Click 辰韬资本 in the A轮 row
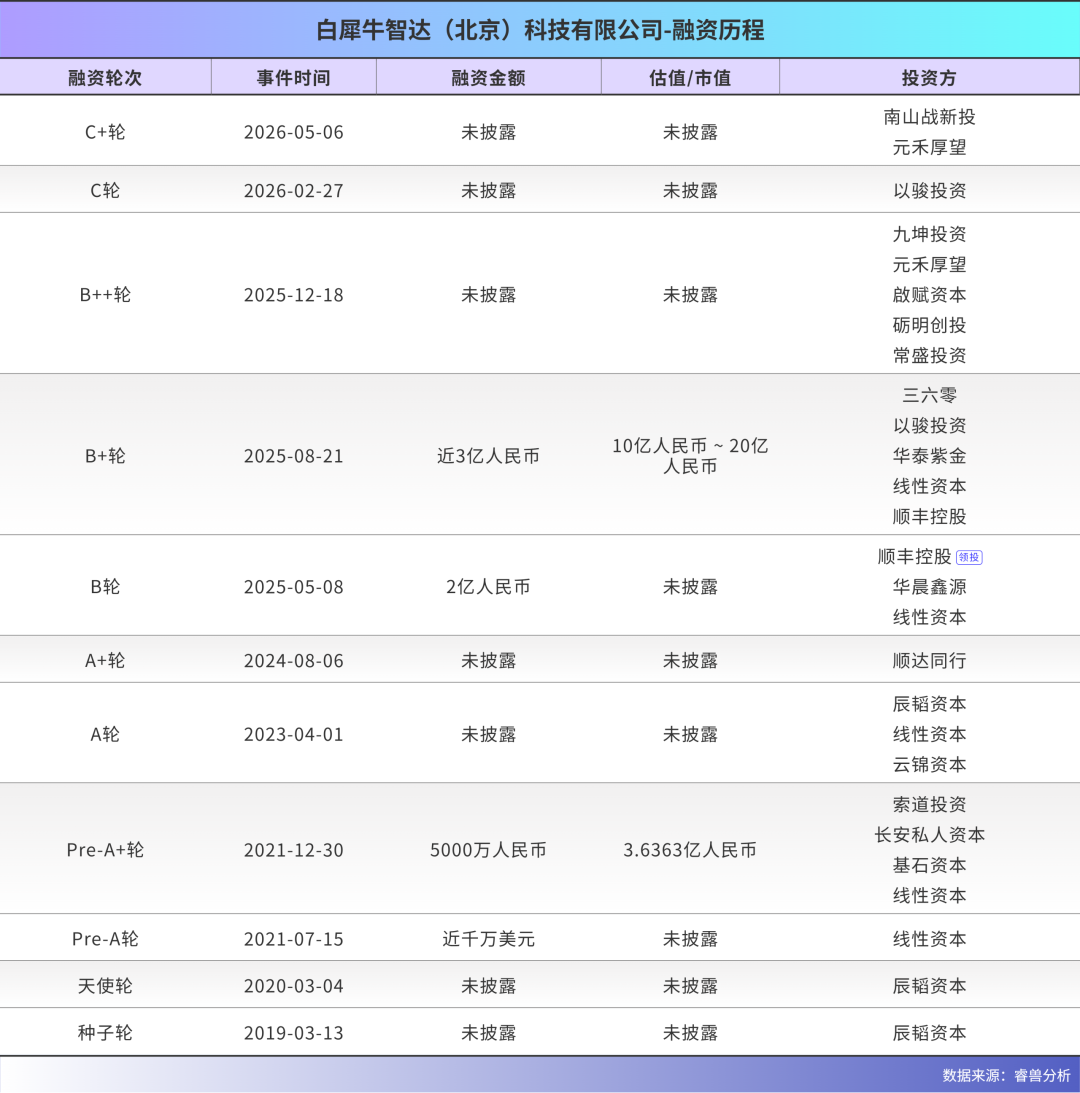1080x1093 pixels. tap(929, 704)
